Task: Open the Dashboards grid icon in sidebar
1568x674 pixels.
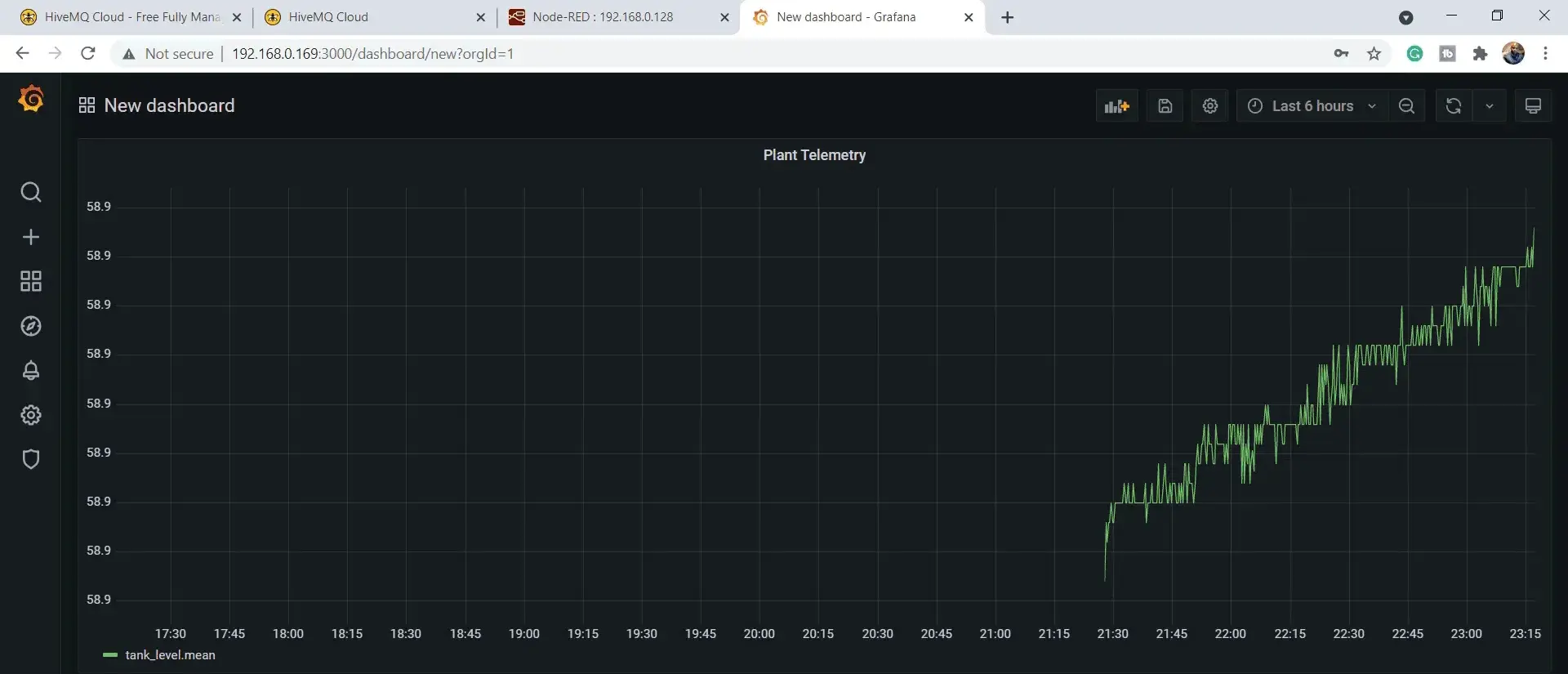Action: [x=31, y=282]
